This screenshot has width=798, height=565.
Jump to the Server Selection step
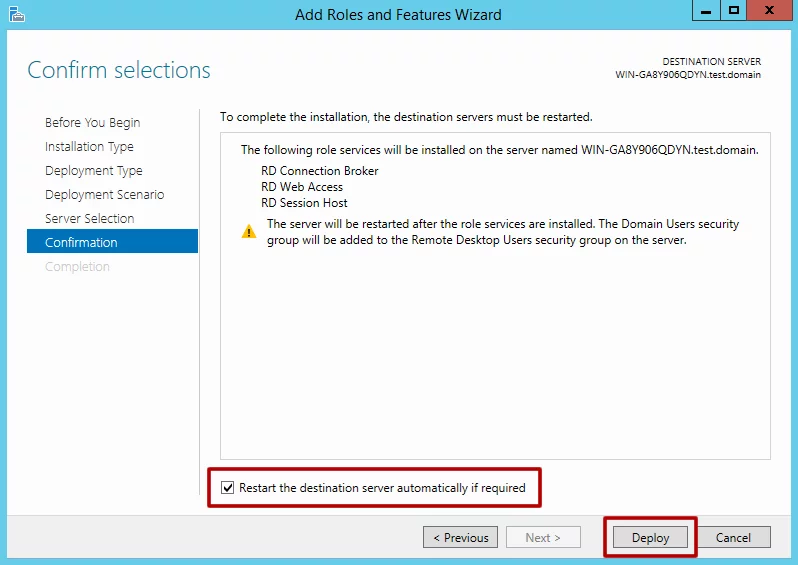coord(89,219)
